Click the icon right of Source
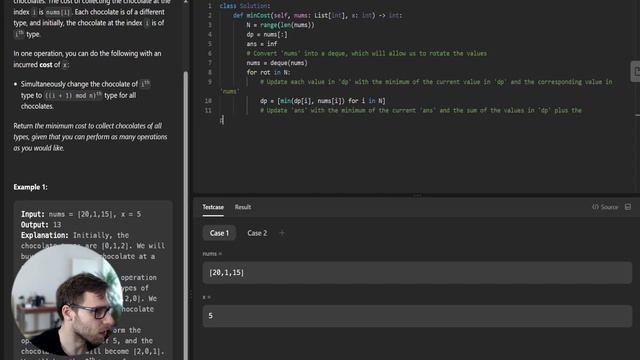The width and height of the screenshot is (640, 360). point(628,207)
